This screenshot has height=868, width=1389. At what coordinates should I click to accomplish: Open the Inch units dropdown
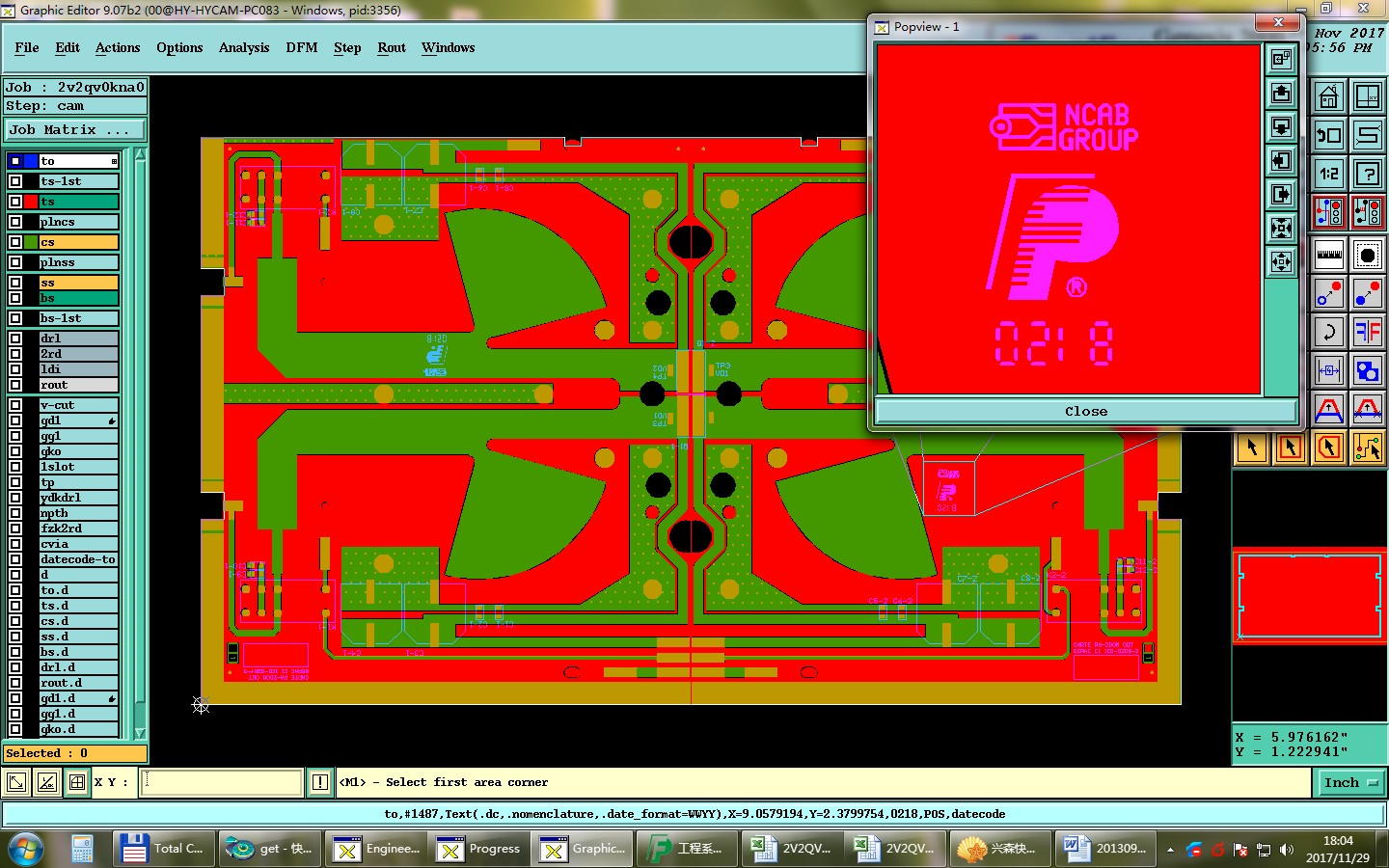(1350, 782)
